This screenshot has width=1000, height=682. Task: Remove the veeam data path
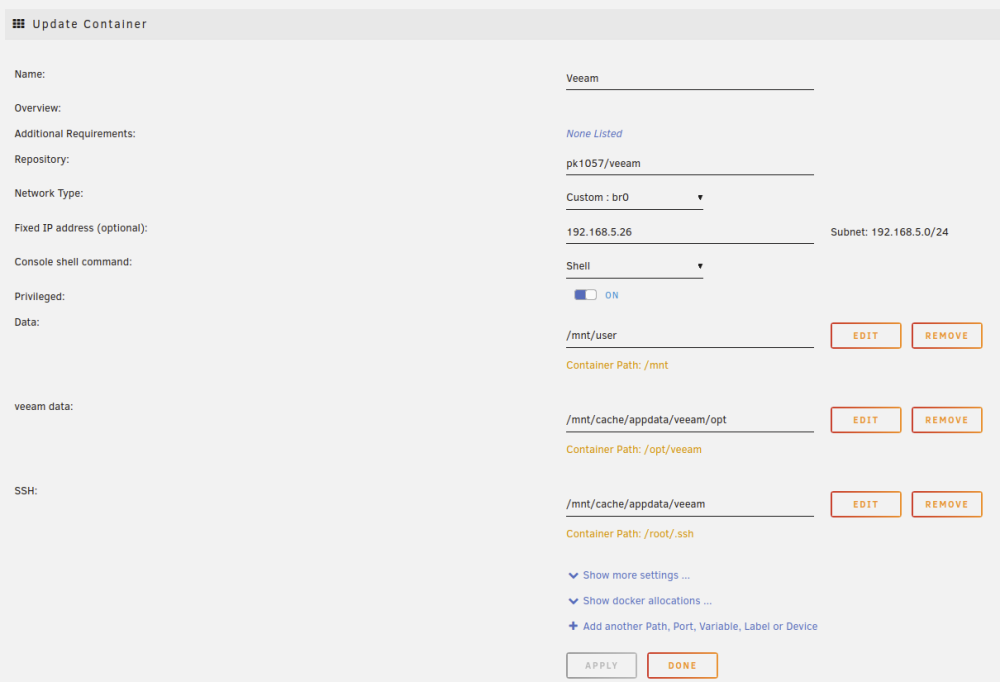pyautogui.click(x=946, y=420)
